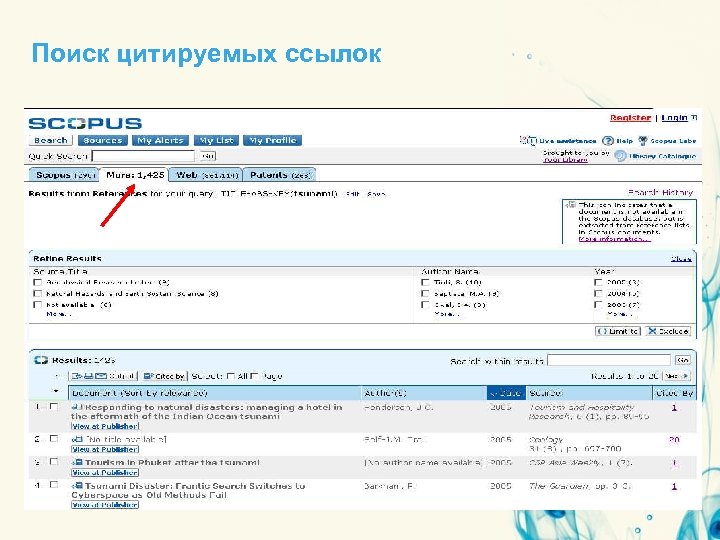The width and height of the screenshot is (720, 540).
Task: Click document icon beside Responding to natural disasters
Action: 77,407
